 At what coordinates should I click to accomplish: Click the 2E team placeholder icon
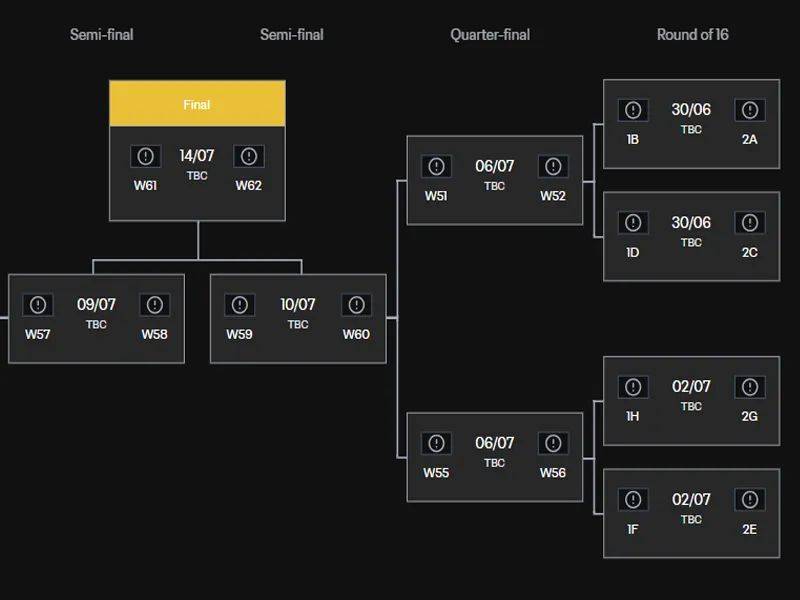749,500
